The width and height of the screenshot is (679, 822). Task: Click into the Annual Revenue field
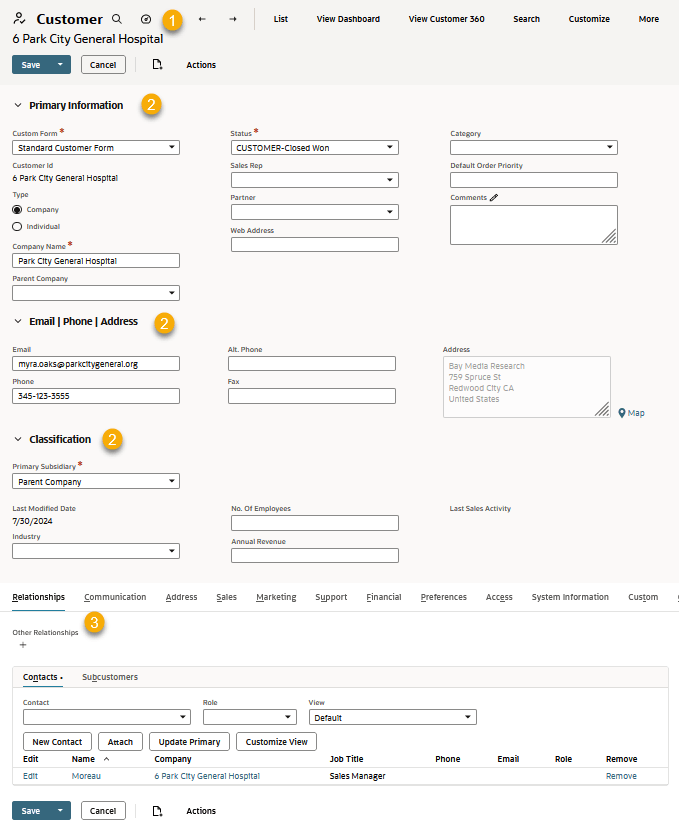coord(315,555)
